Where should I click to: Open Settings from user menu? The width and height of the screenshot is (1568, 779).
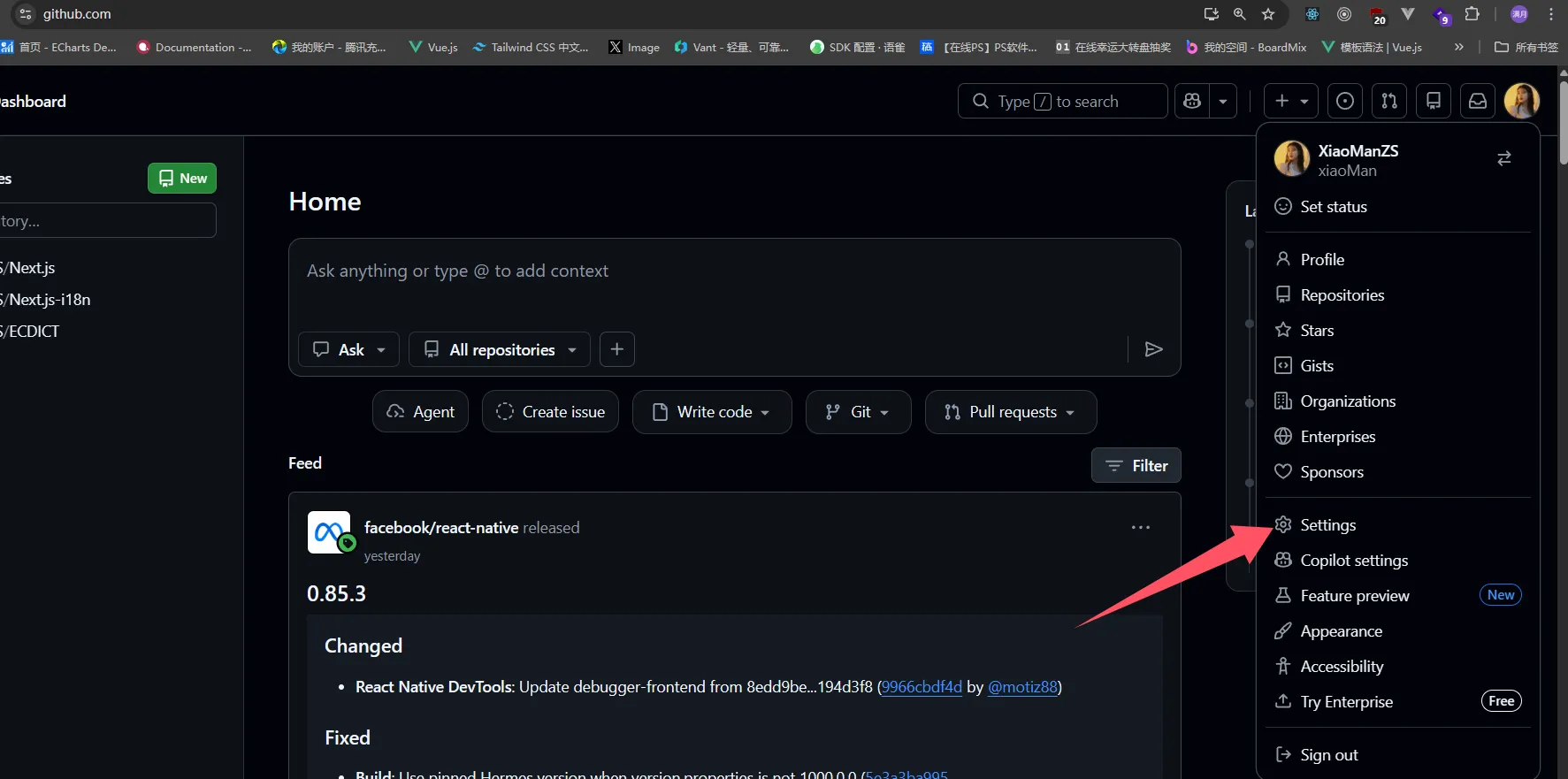tap(1398, 525)
